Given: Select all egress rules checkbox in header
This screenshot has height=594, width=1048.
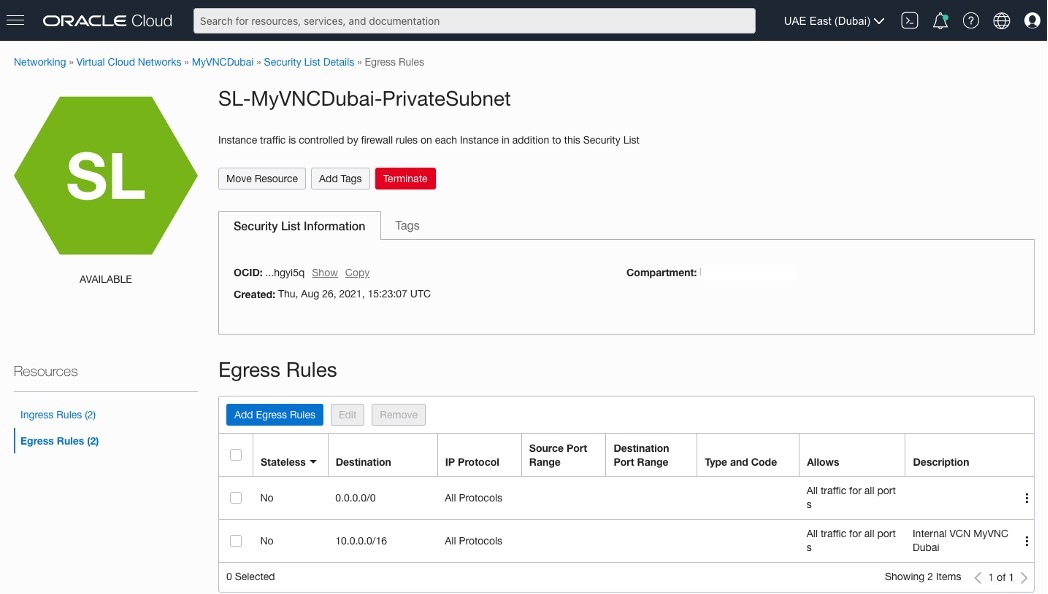Looking at the screenshot, I should coord(236,455).
